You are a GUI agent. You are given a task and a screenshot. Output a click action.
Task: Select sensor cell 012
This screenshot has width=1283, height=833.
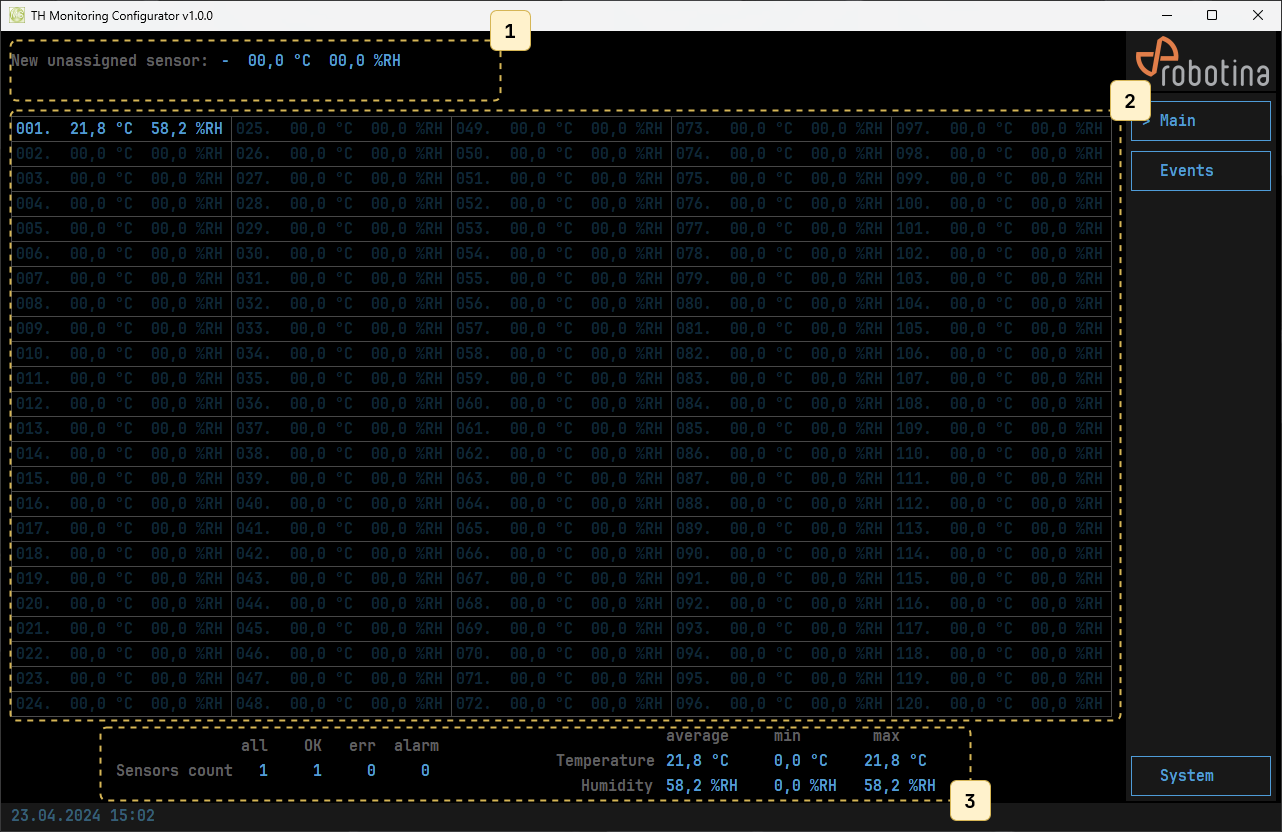[121, 404]
